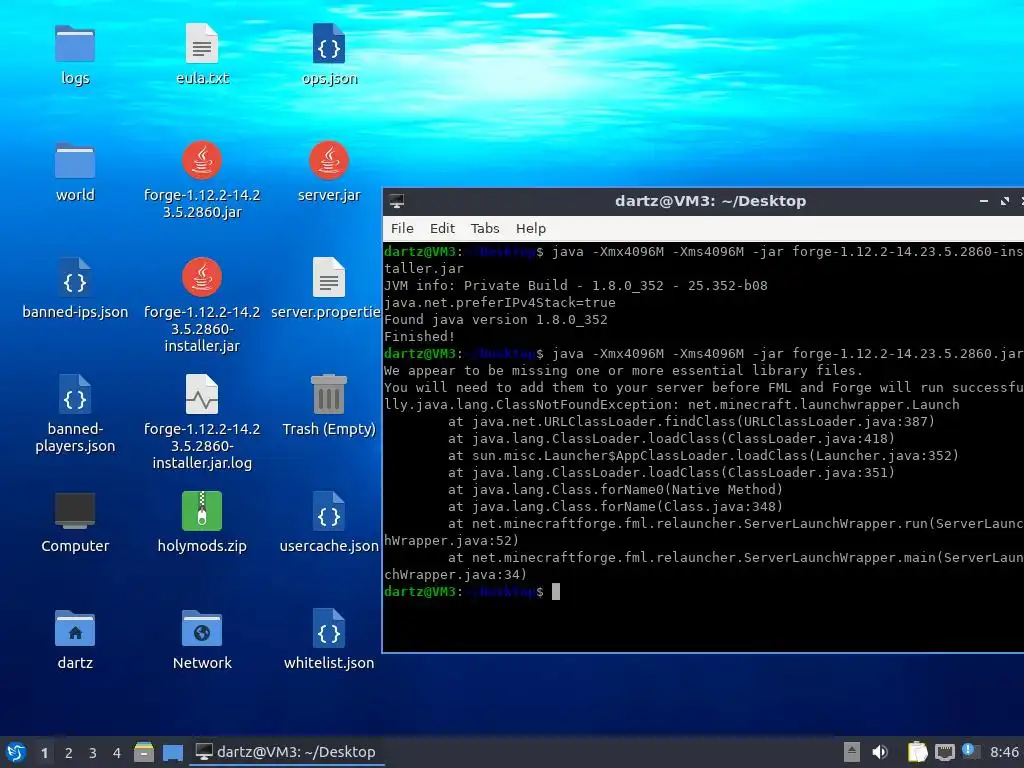Maximize the terminal window
The width and height of the screenshot is (1024, 768).
(x=1004, y=201)
